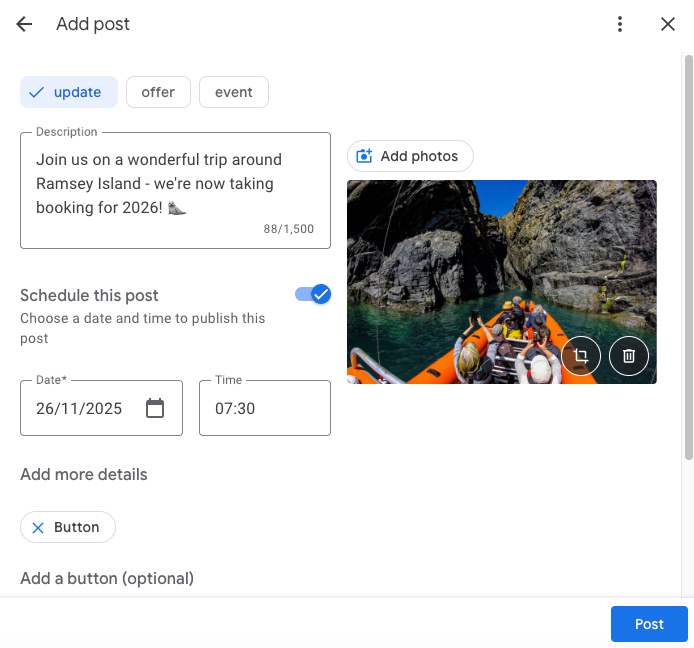Turn off the Schedule this post switch
Image resolution: width=694 pixels, height=648 pixels.
313,294
